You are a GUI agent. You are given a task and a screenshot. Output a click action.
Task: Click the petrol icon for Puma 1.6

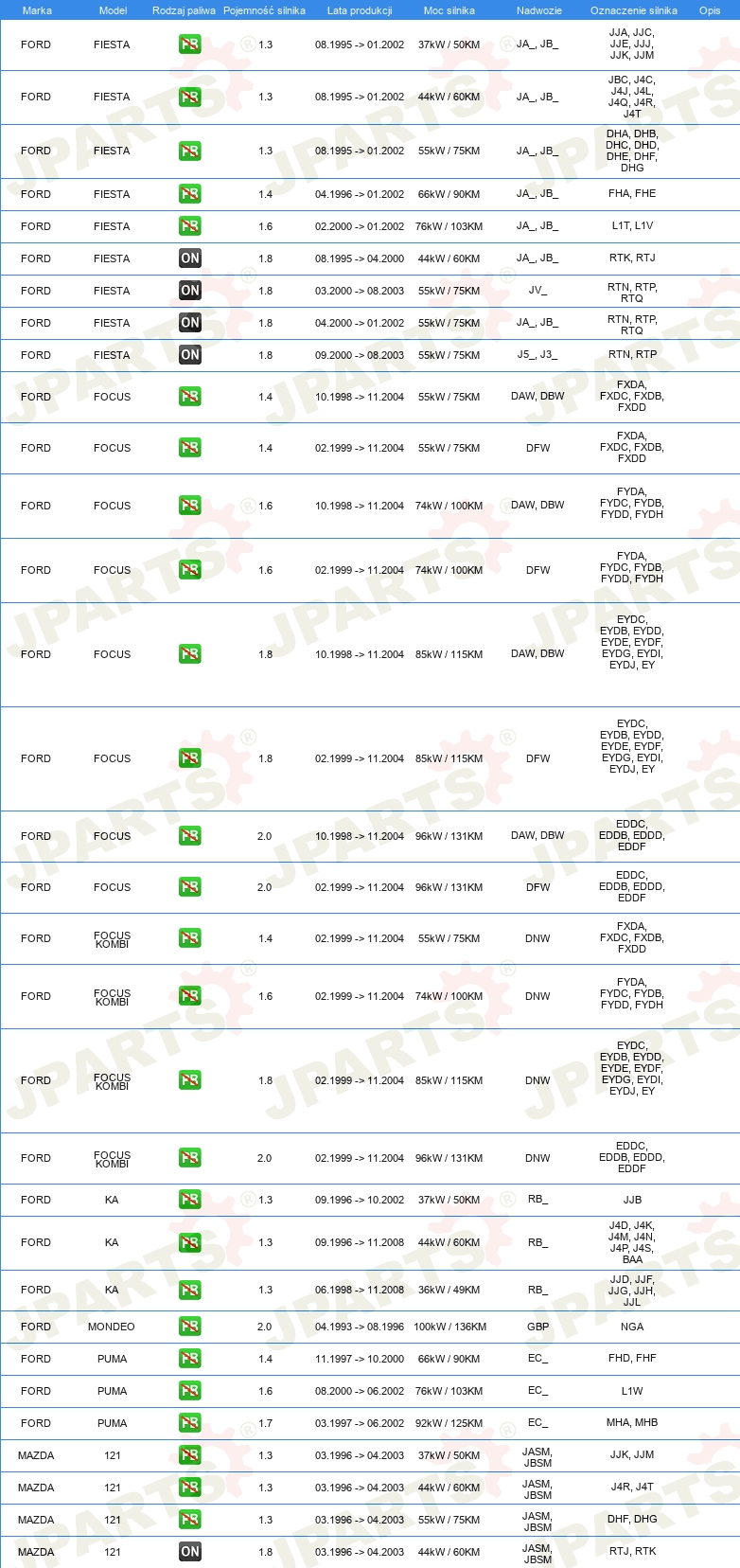point(190,1391)
